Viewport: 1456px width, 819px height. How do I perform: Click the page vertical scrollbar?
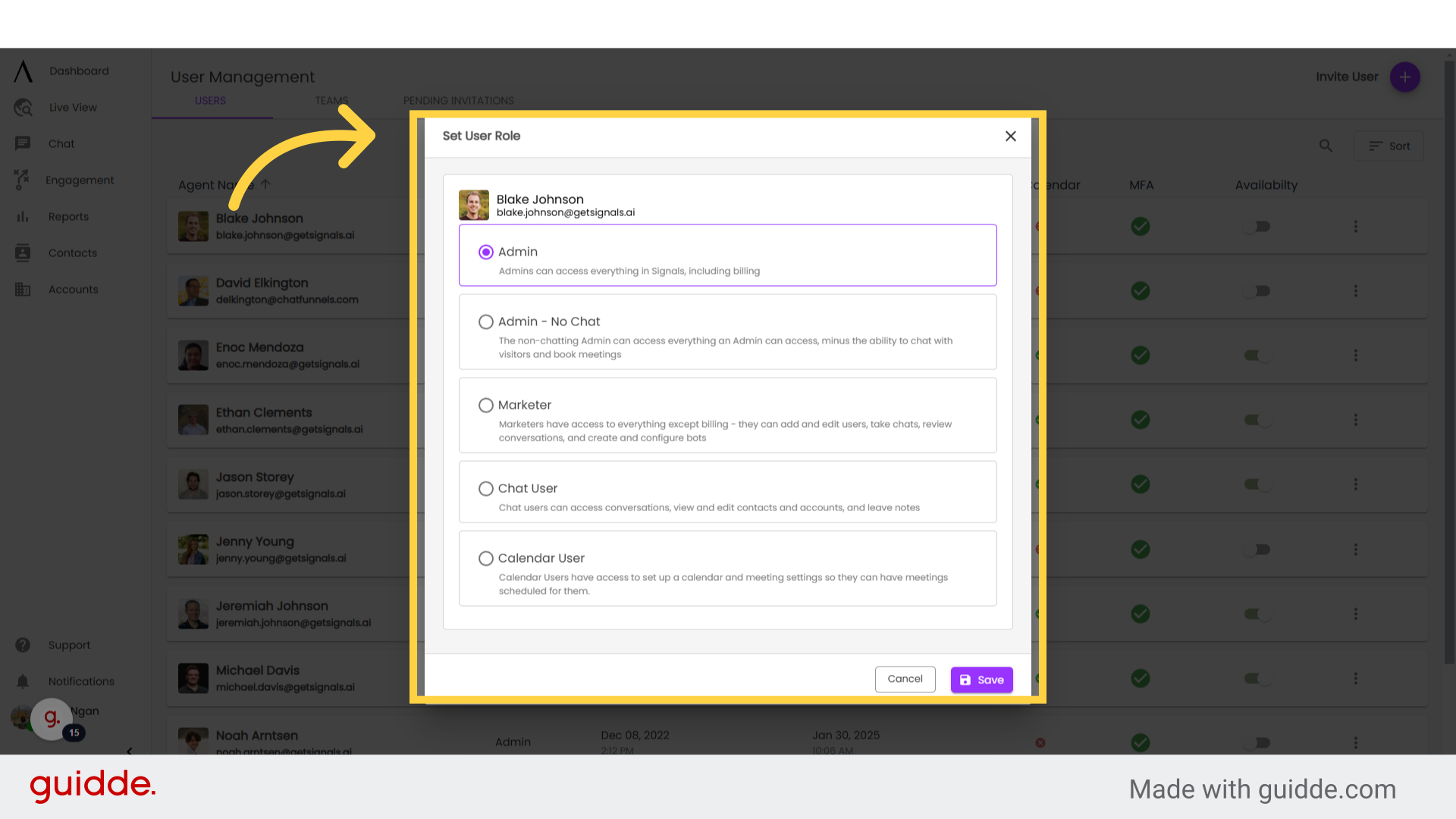1449,362
